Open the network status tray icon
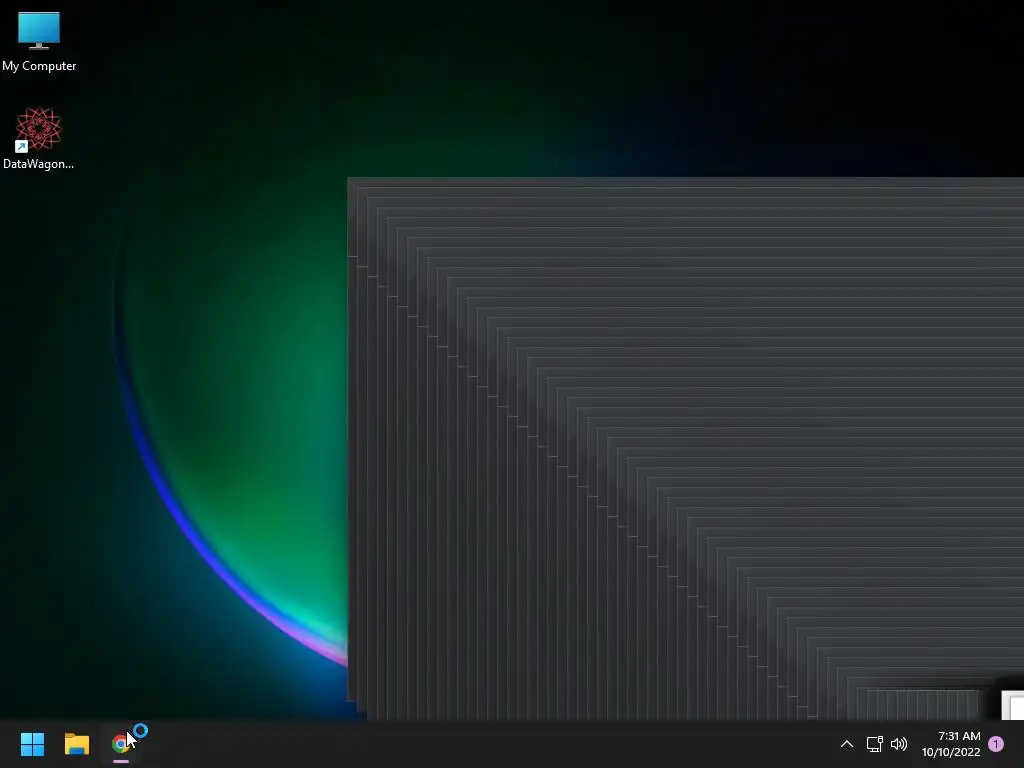1024x768 pixels. [874, 744]
